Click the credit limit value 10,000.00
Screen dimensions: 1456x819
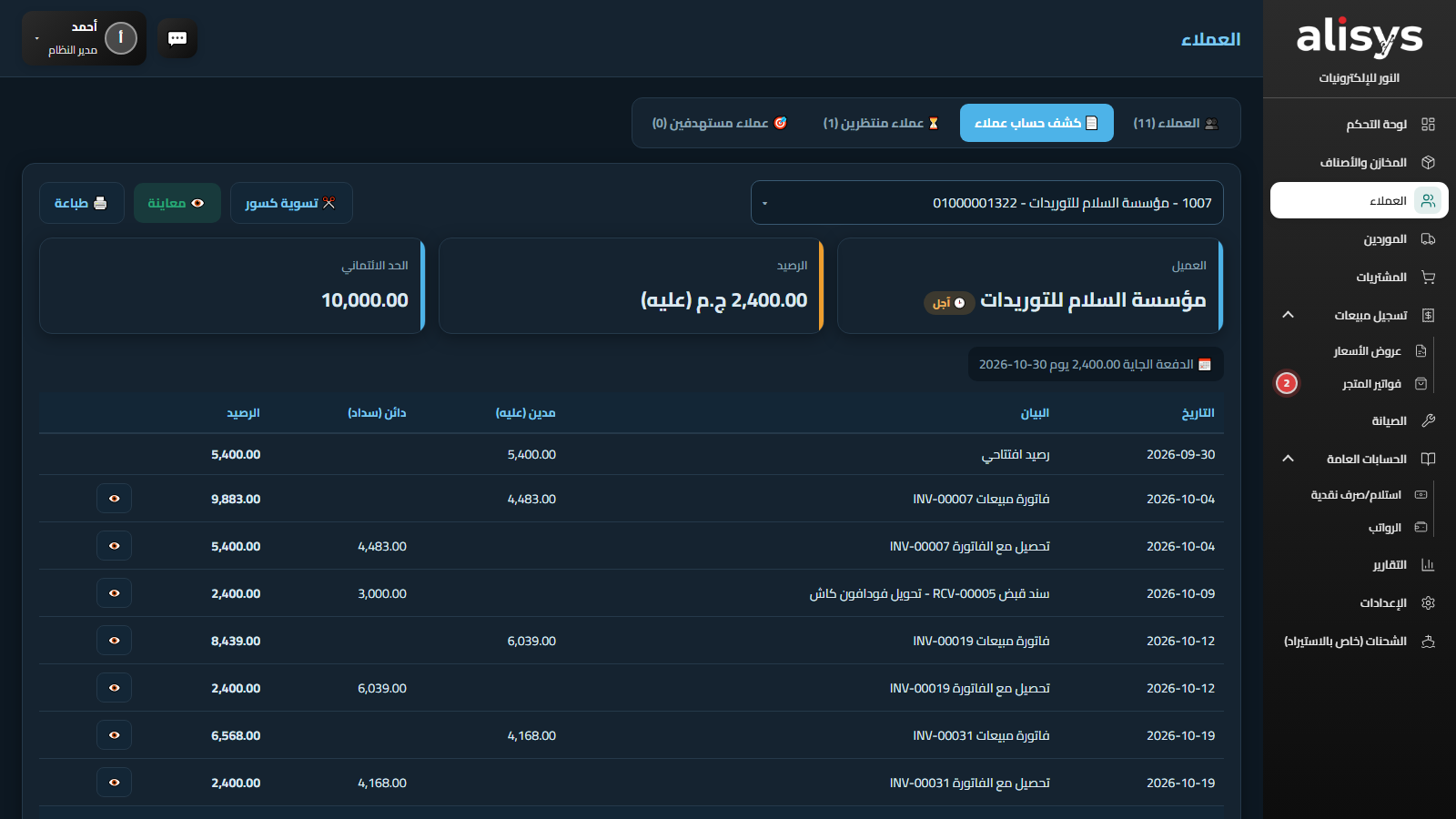coord(365,300)
